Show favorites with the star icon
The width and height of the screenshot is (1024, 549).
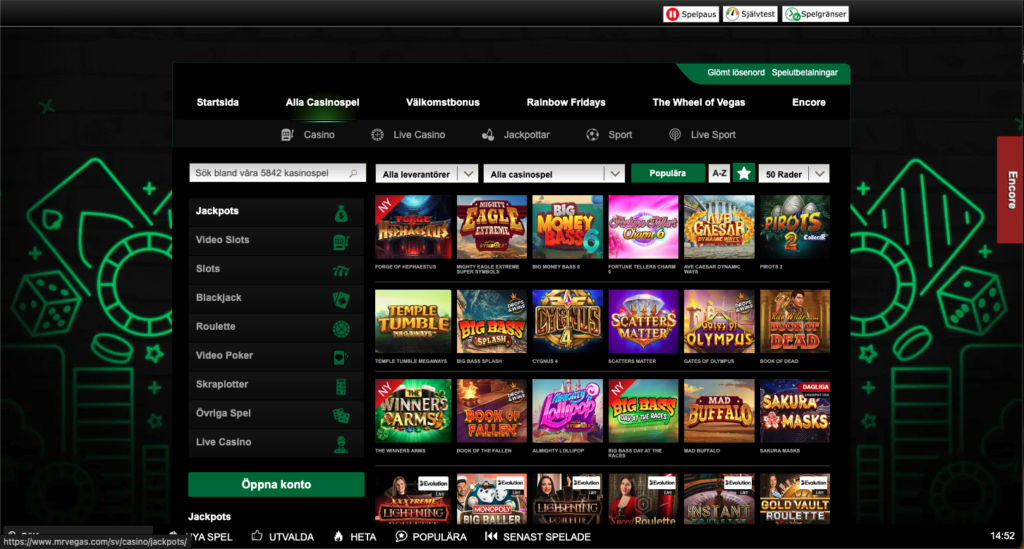(x=744, y=173)
